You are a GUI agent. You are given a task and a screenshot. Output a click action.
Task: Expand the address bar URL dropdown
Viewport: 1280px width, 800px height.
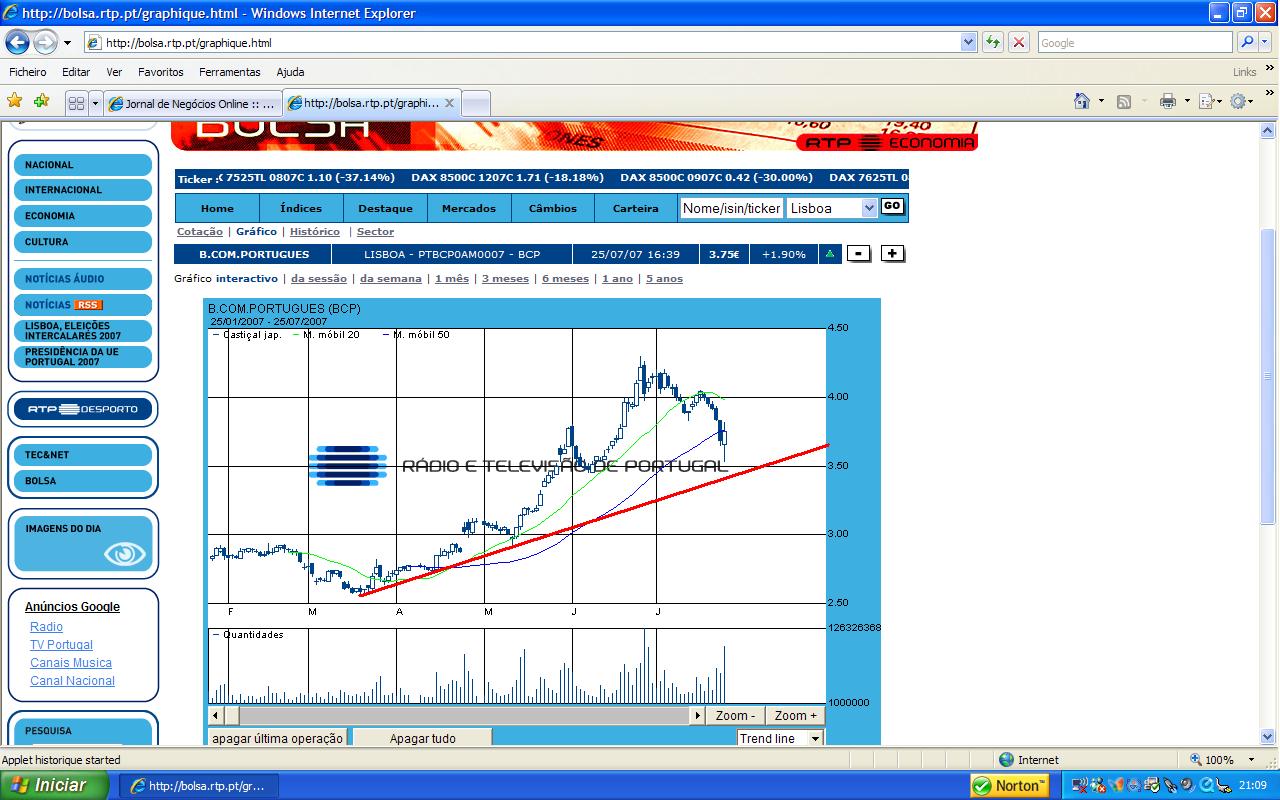[x=968, y=42]
